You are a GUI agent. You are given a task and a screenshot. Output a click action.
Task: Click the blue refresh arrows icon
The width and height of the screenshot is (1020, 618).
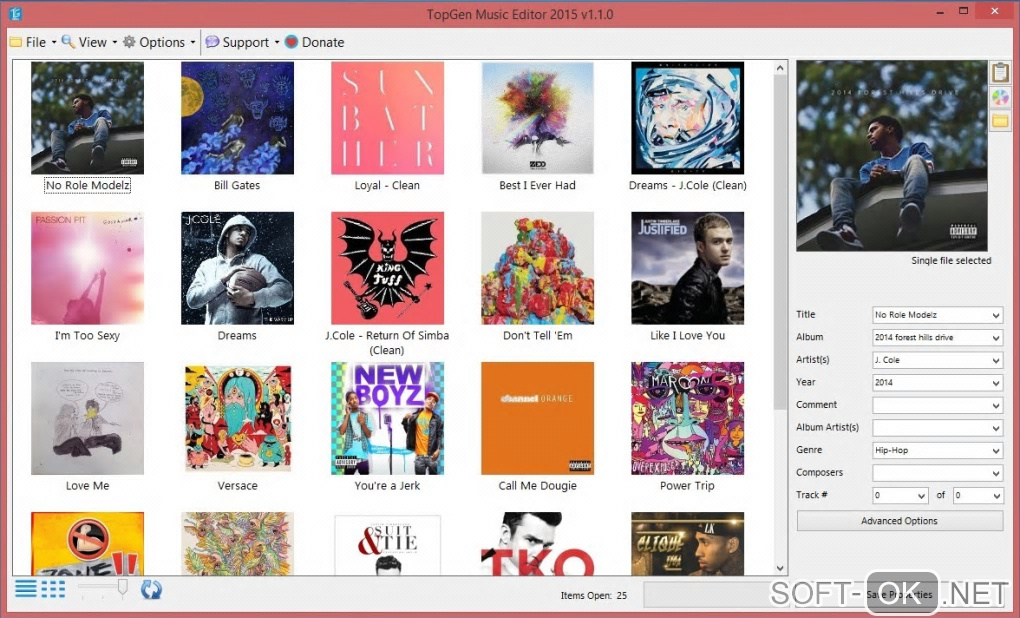click(151, 590)
